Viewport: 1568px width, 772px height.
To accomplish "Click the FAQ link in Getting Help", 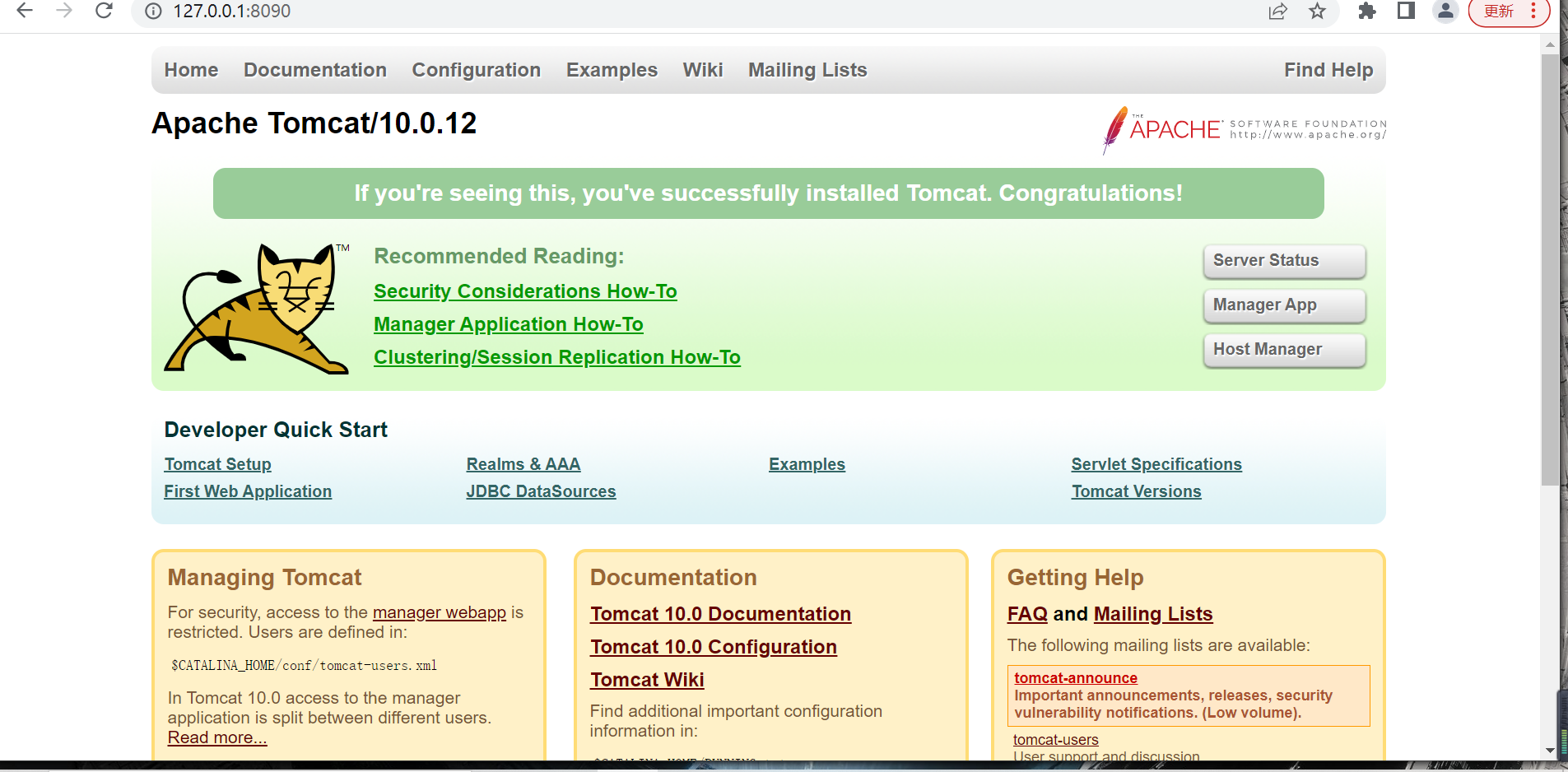I will (1027, 614).
